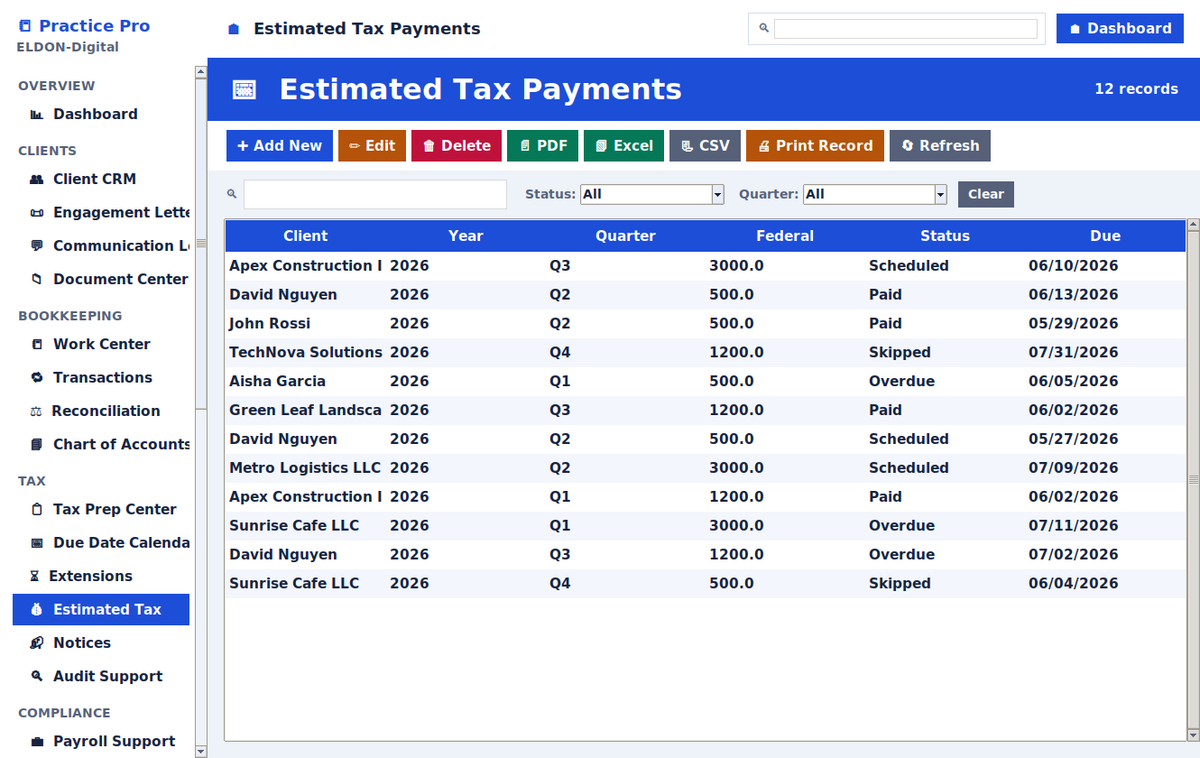Click the breadcrumb icon beside page title

[x=234, y=30]
